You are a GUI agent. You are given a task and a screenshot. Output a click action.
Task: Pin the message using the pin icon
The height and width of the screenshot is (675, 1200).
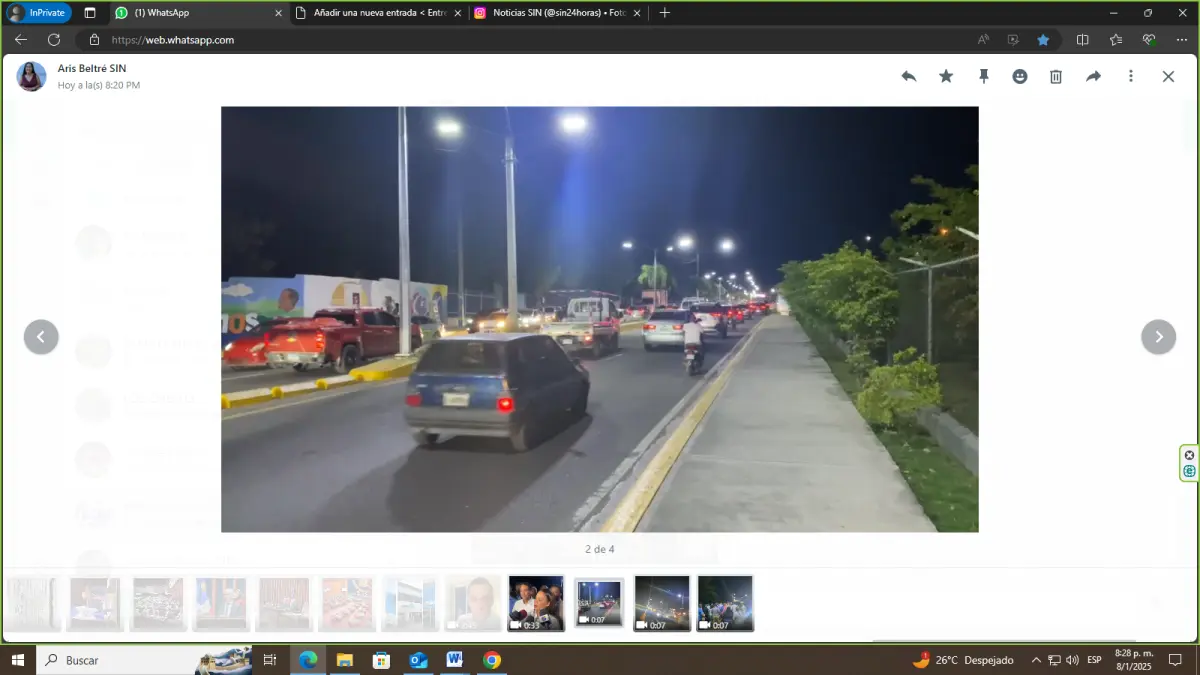point(983,76)
